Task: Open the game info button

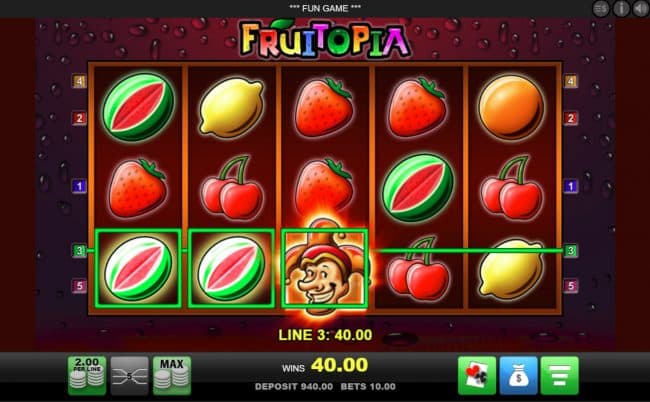Action: click(621, 8)
